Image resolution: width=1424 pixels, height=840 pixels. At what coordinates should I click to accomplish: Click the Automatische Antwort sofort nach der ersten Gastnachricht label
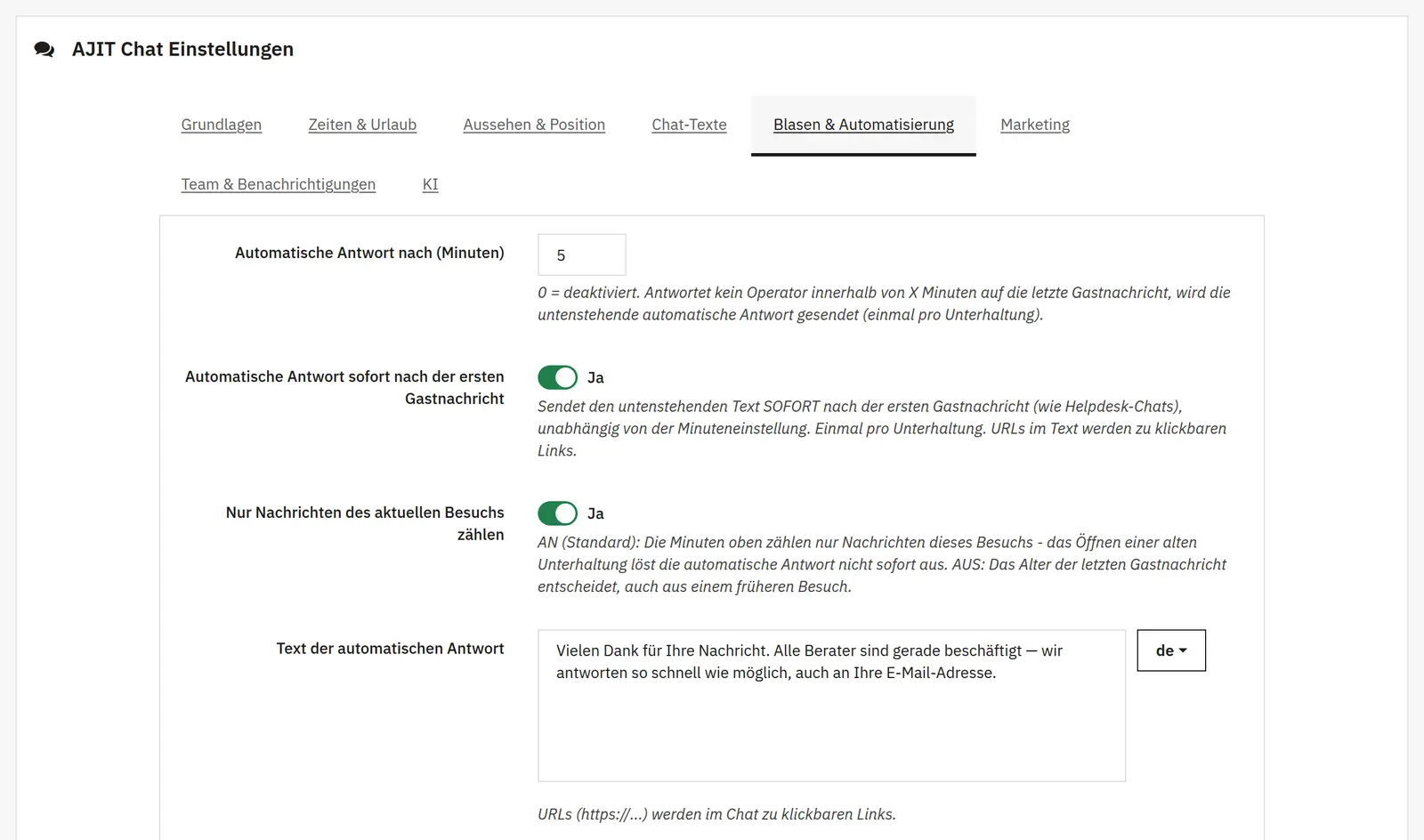[x=344, y=387]
